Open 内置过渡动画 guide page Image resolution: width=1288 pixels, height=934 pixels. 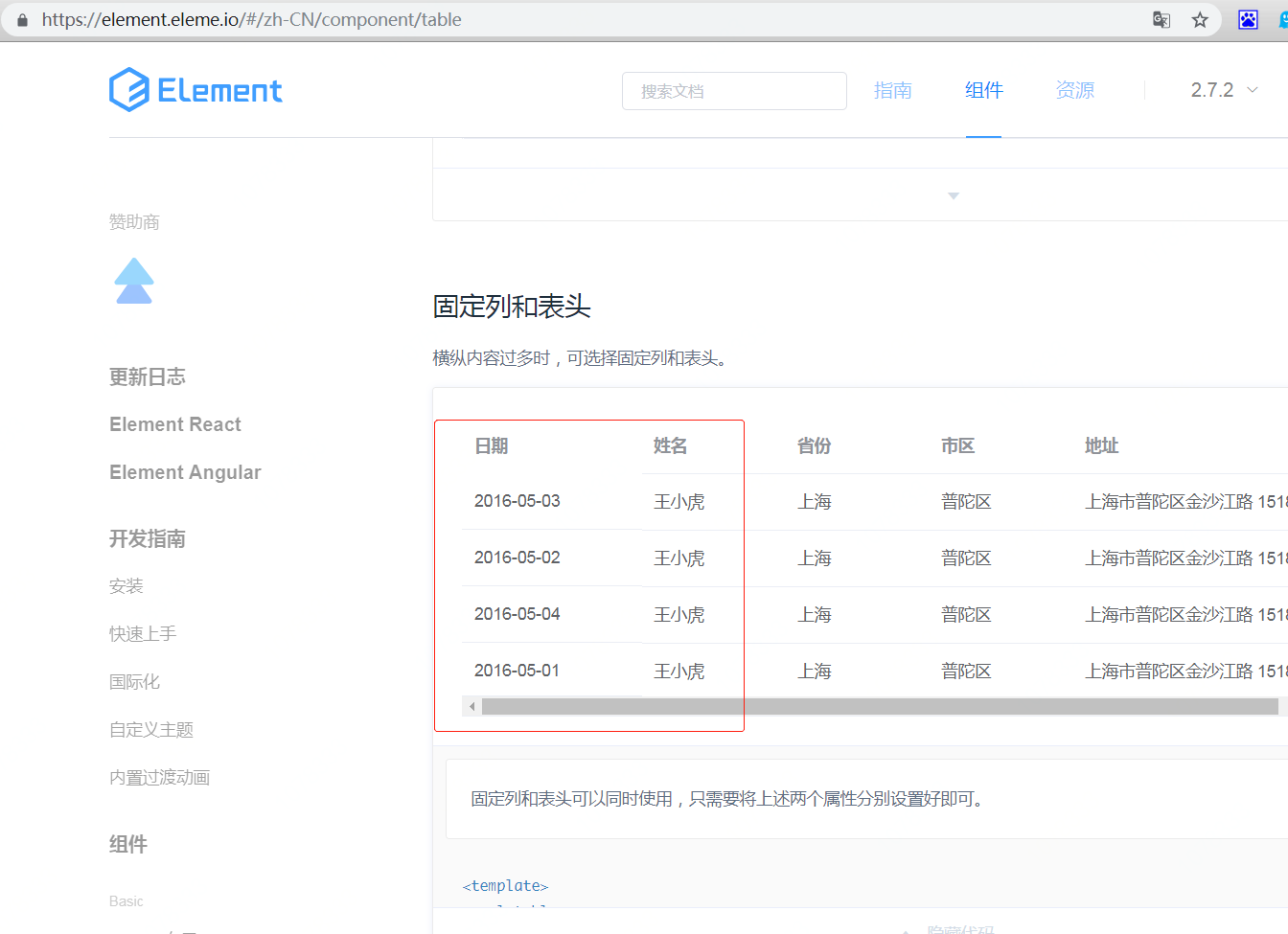point(159,777)
